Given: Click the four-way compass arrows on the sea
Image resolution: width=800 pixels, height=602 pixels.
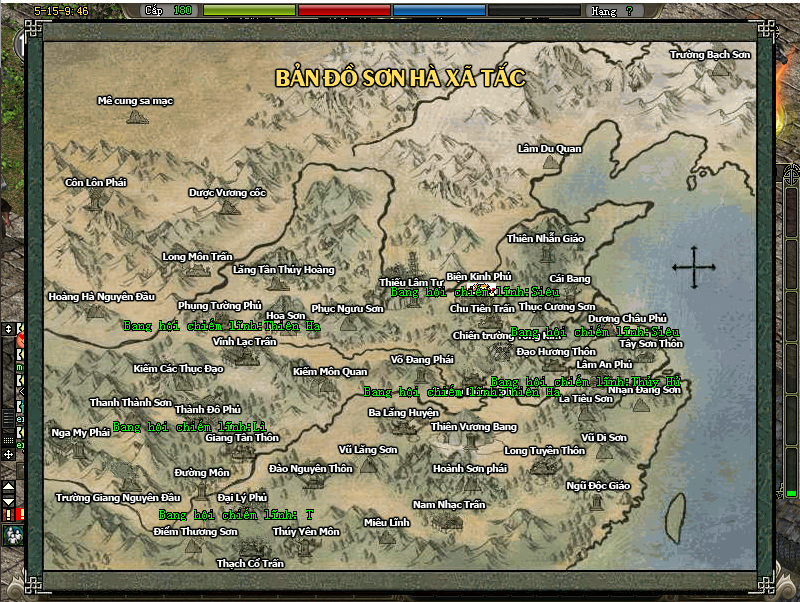Looking at the screenshot, I should pyautogui.click(x=694, y=267).
